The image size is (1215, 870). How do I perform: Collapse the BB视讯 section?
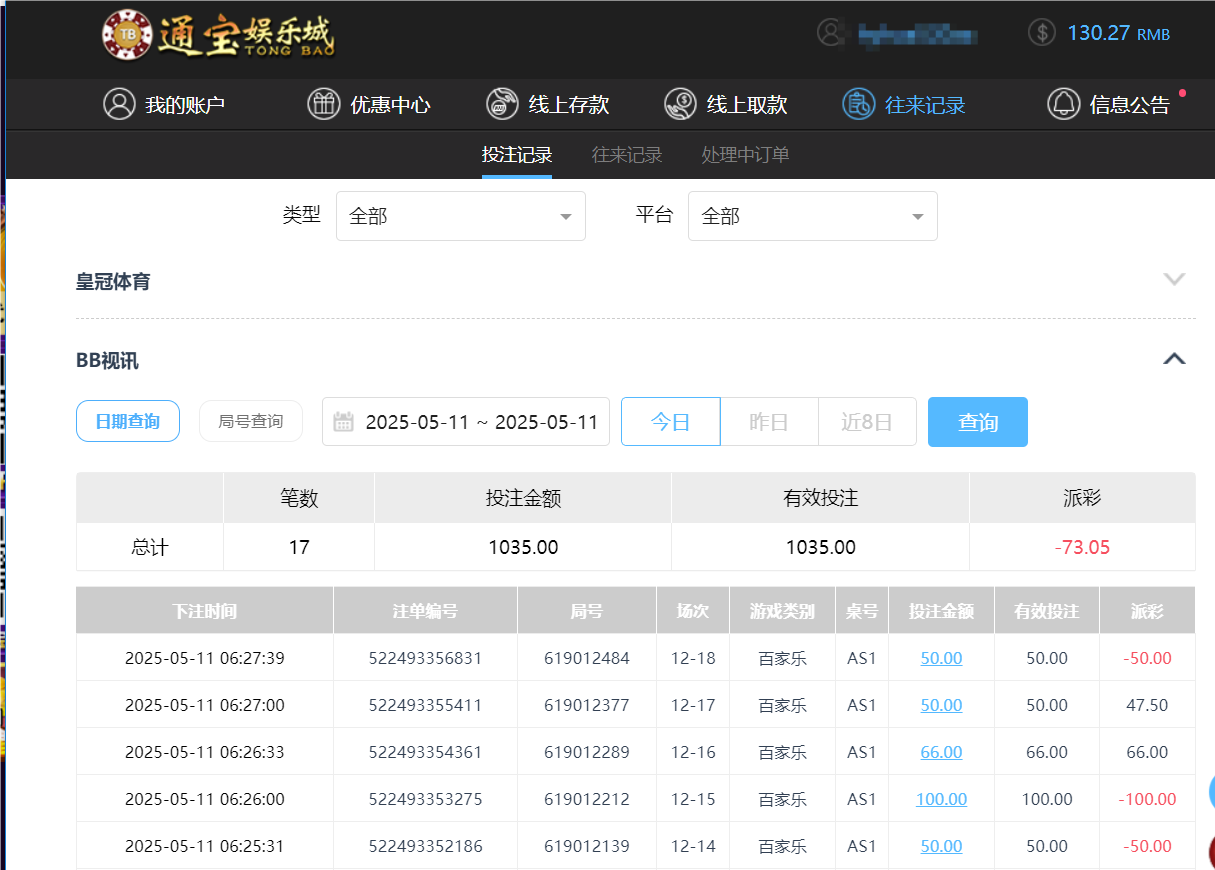coord(1174,357)
